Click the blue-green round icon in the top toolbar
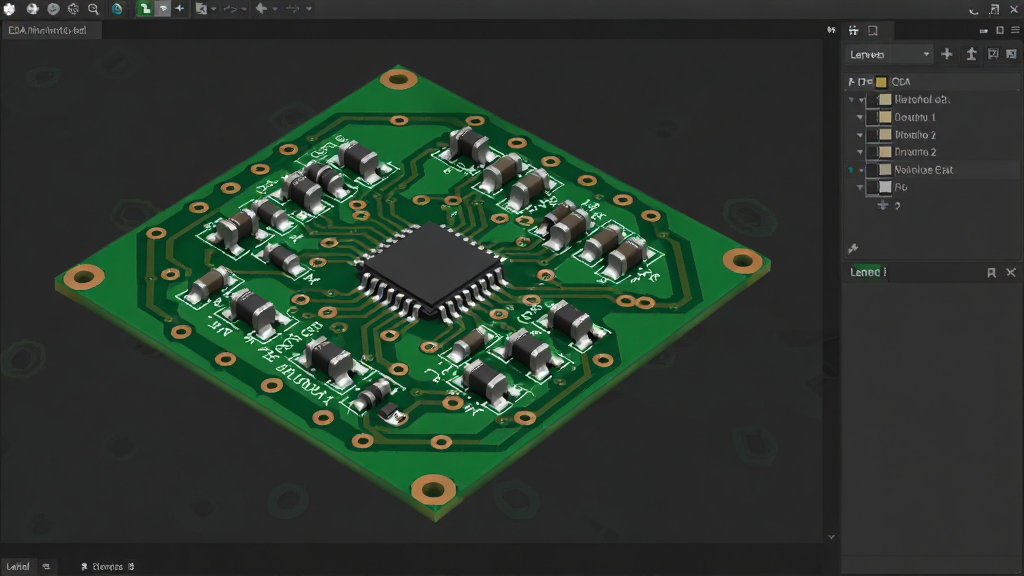 (117, 9)
